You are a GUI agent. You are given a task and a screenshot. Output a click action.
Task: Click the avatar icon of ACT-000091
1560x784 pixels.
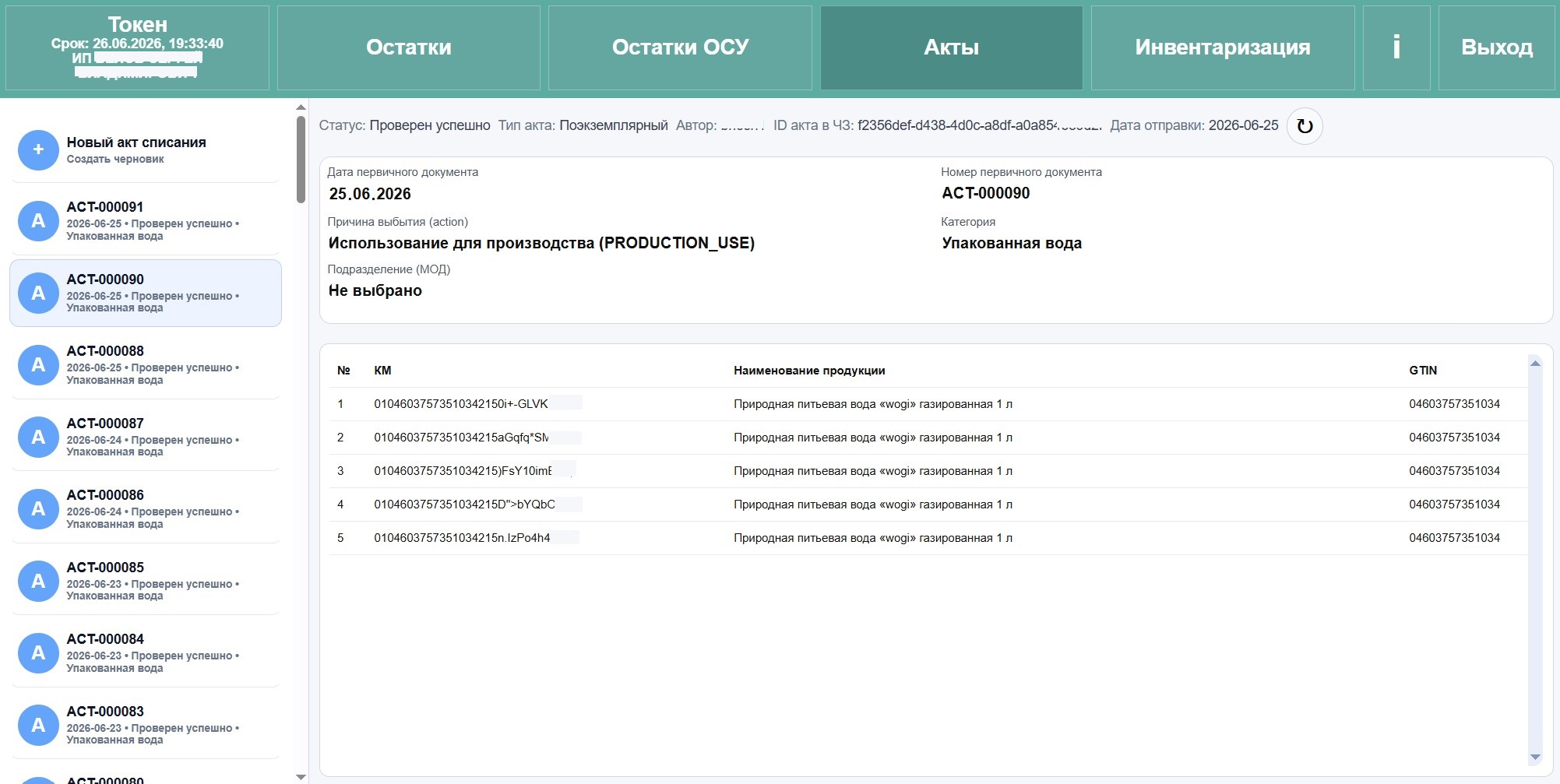pos(38,221)
